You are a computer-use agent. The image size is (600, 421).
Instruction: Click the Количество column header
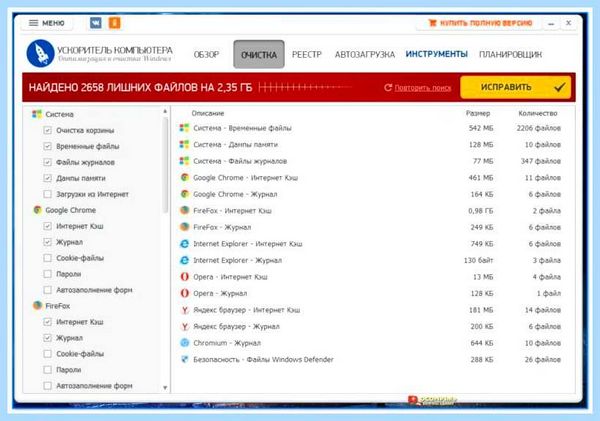538,113
